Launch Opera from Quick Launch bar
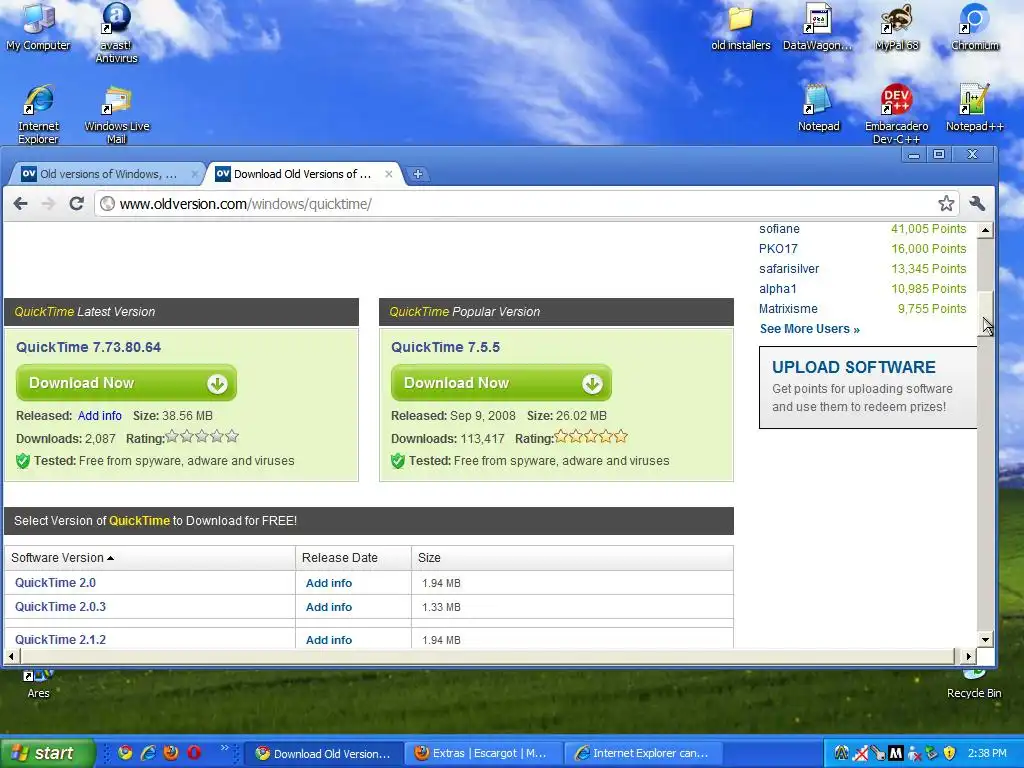 pos(195,753)
